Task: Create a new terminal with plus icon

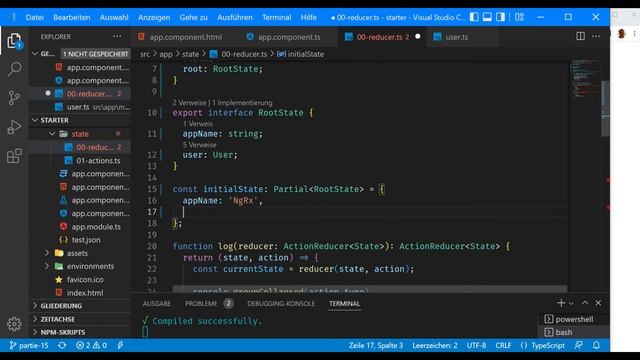Action: 561,303
